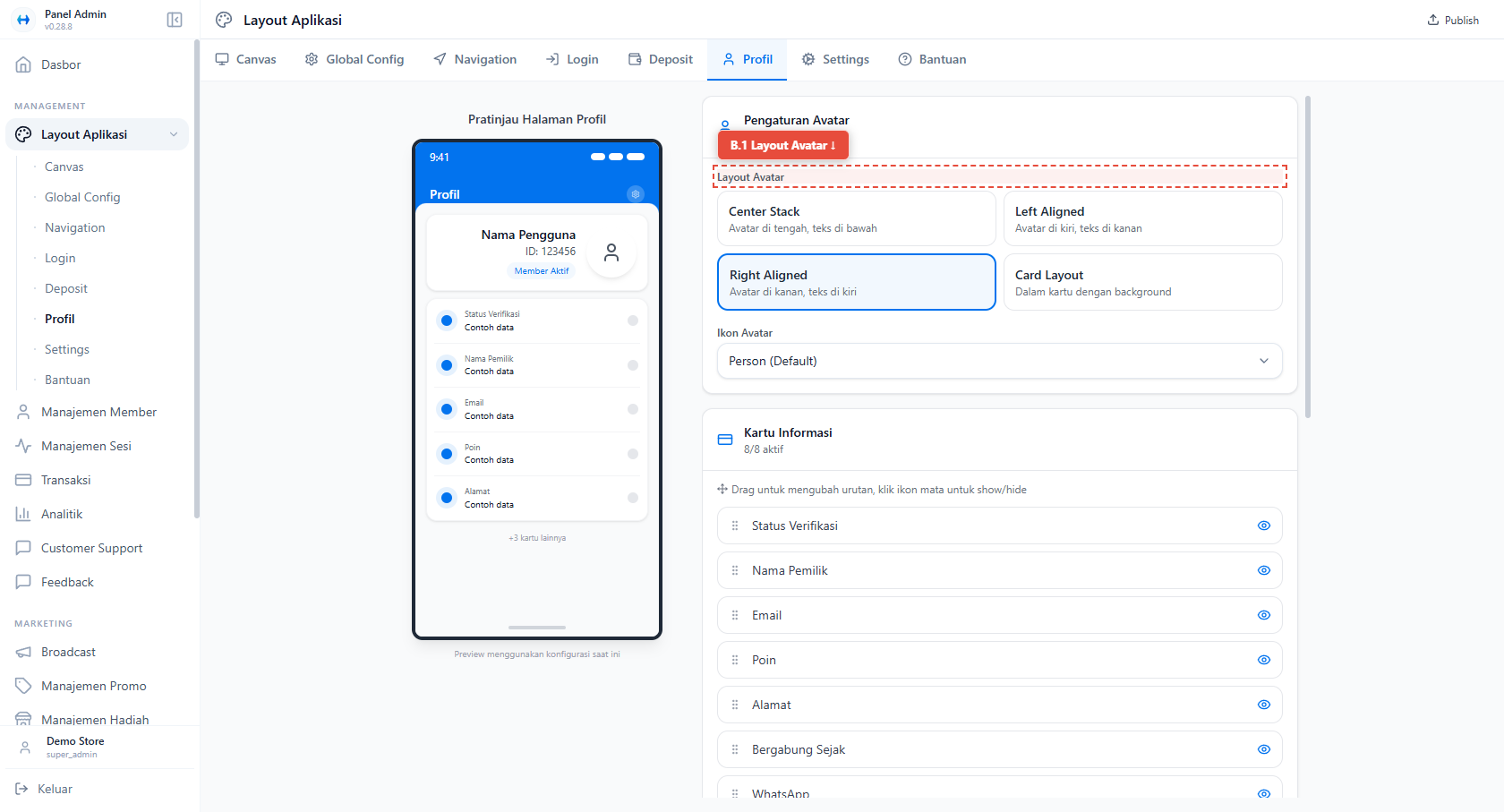The height and width of the screenshot is (812, 1504).
Task: Switch to the Navigation tab
Action: click(x=474, y=59)
